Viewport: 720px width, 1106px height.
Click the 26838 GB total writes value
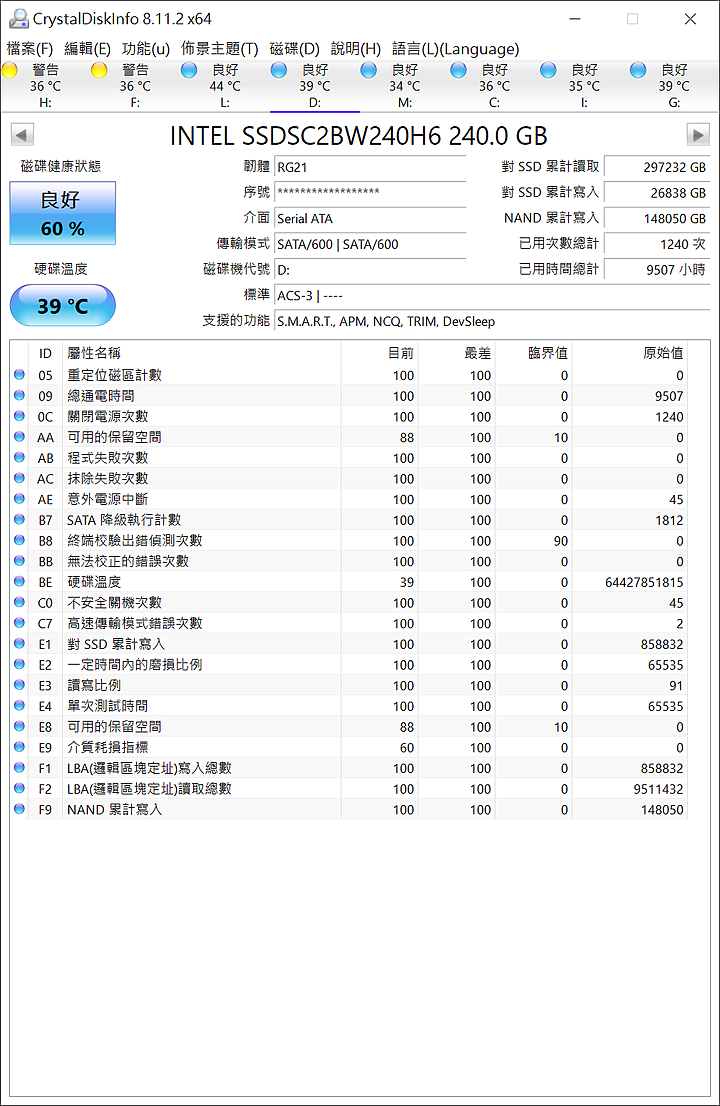tap(657, 193)
